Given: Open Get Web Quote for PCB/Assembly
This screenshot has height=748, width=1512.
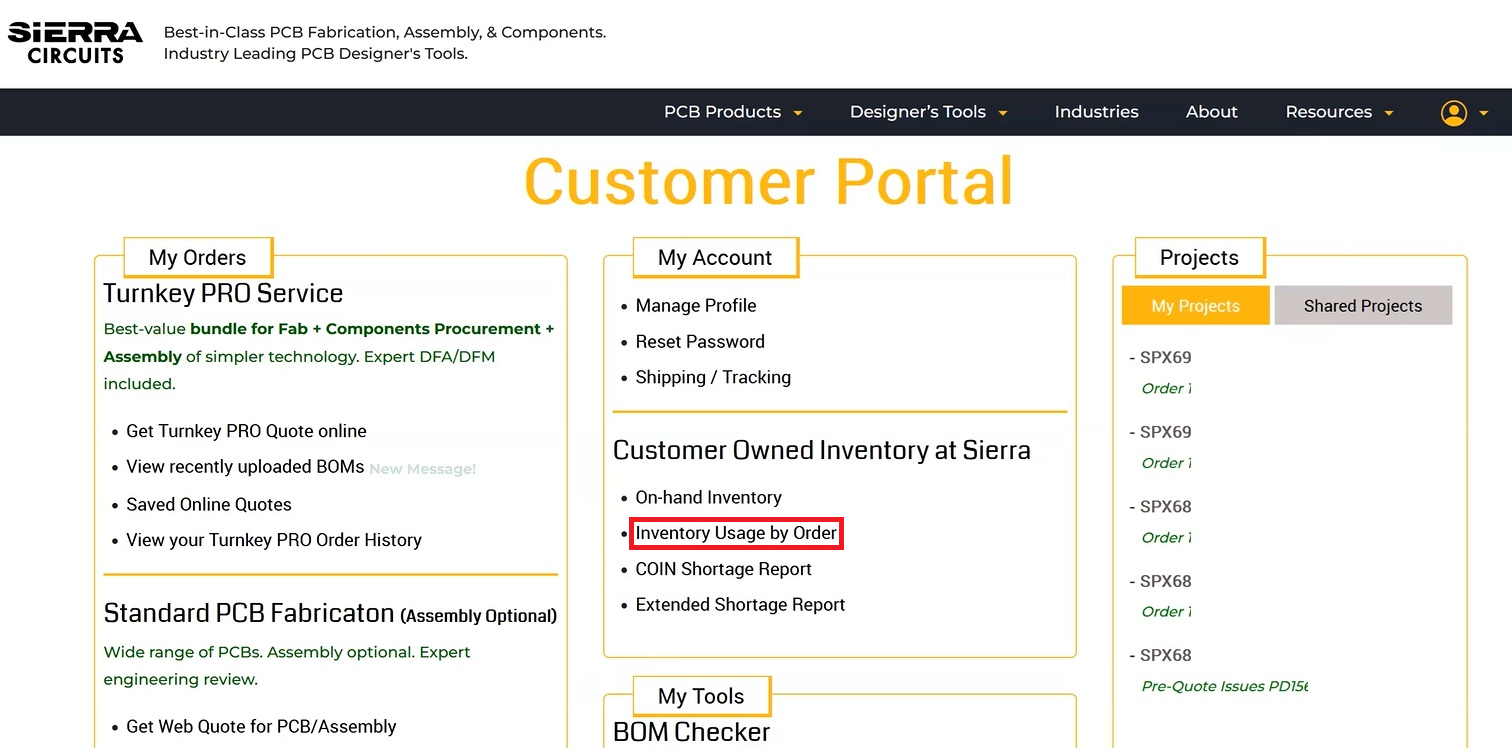Looking at the screenshot, I should [x=261, y=727].
